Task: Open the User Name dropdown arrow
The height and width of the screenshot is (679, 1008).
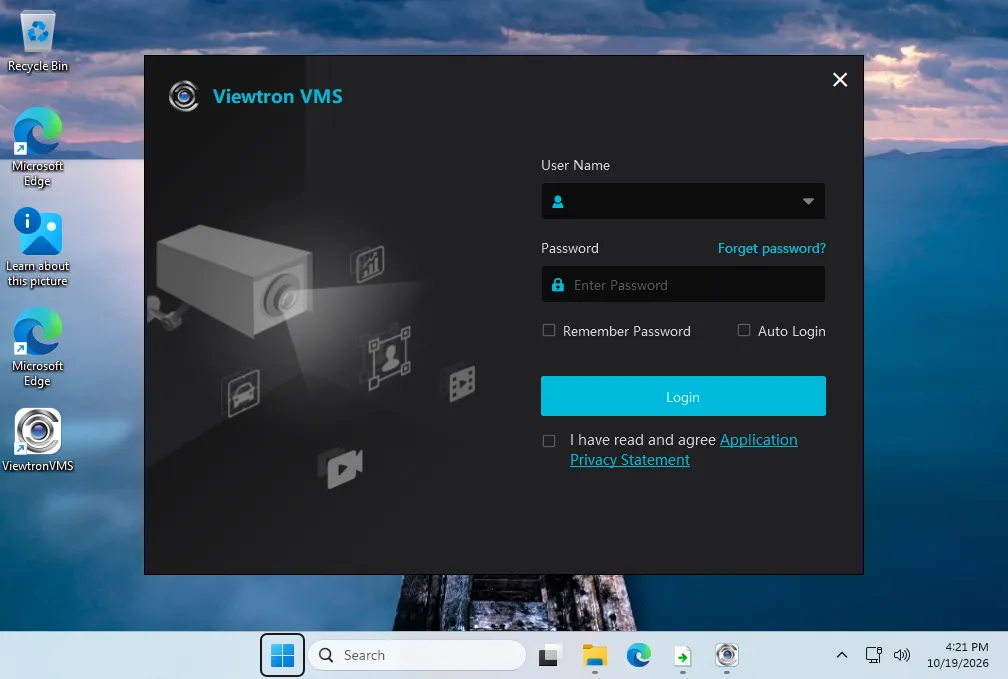Action: tap(808, 201)
